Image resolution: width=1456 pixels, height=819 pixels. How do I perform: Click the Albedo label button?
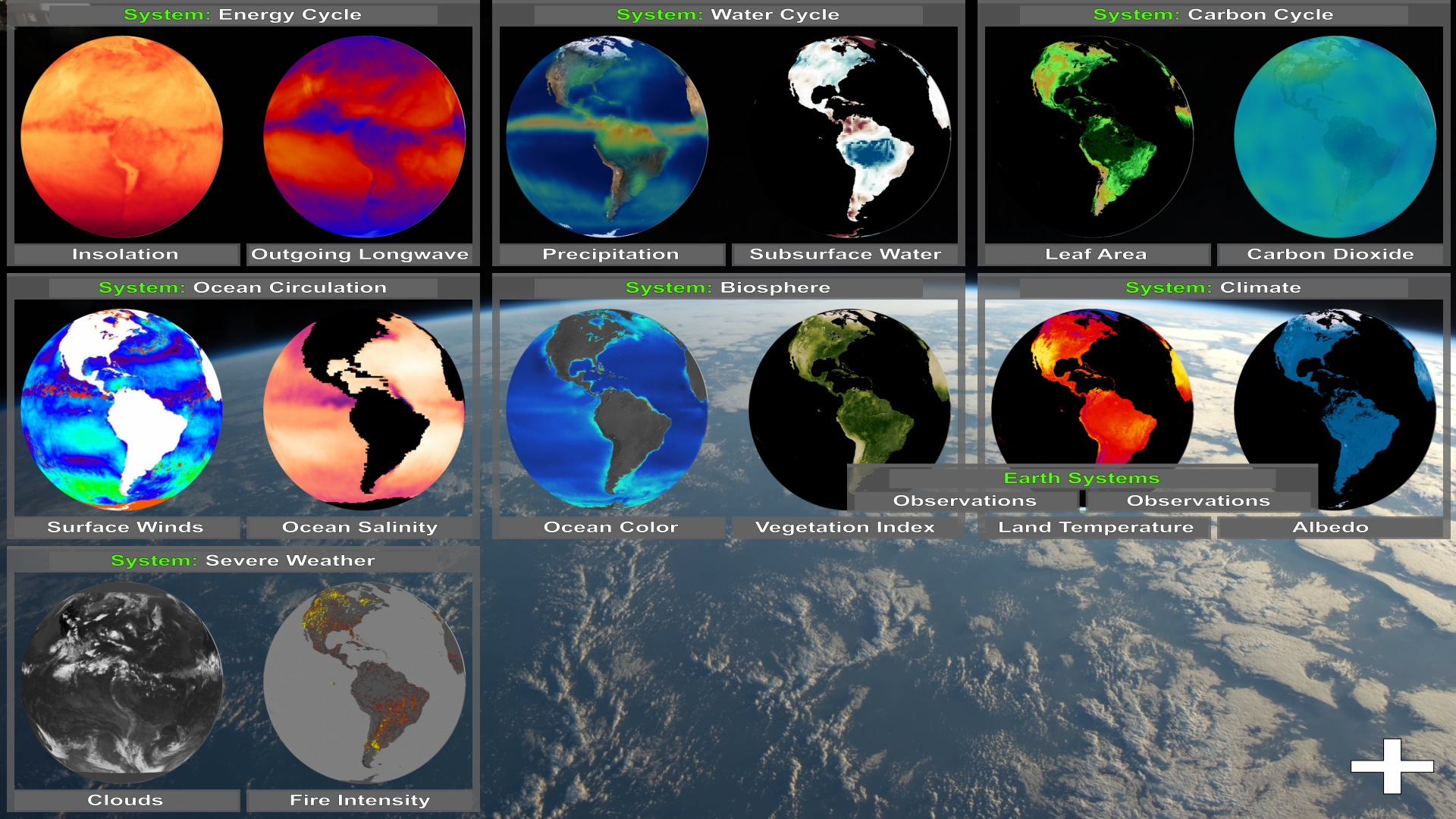pyautogui.click(x=1330, y=527)
